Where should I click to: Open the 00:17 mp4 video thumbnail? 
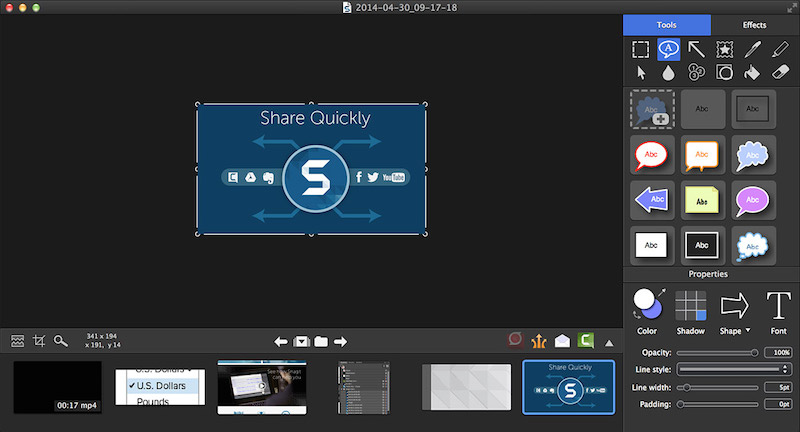(x=57, y=387)
